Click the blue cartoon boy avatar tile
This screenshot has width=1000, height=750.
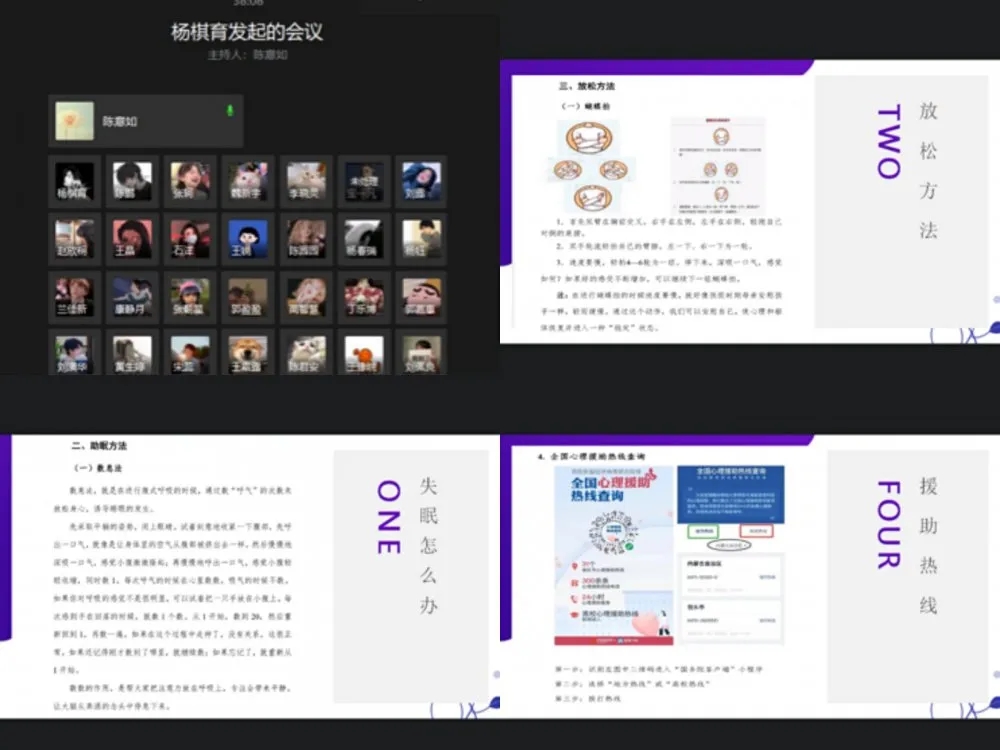[x=247, y=239]
